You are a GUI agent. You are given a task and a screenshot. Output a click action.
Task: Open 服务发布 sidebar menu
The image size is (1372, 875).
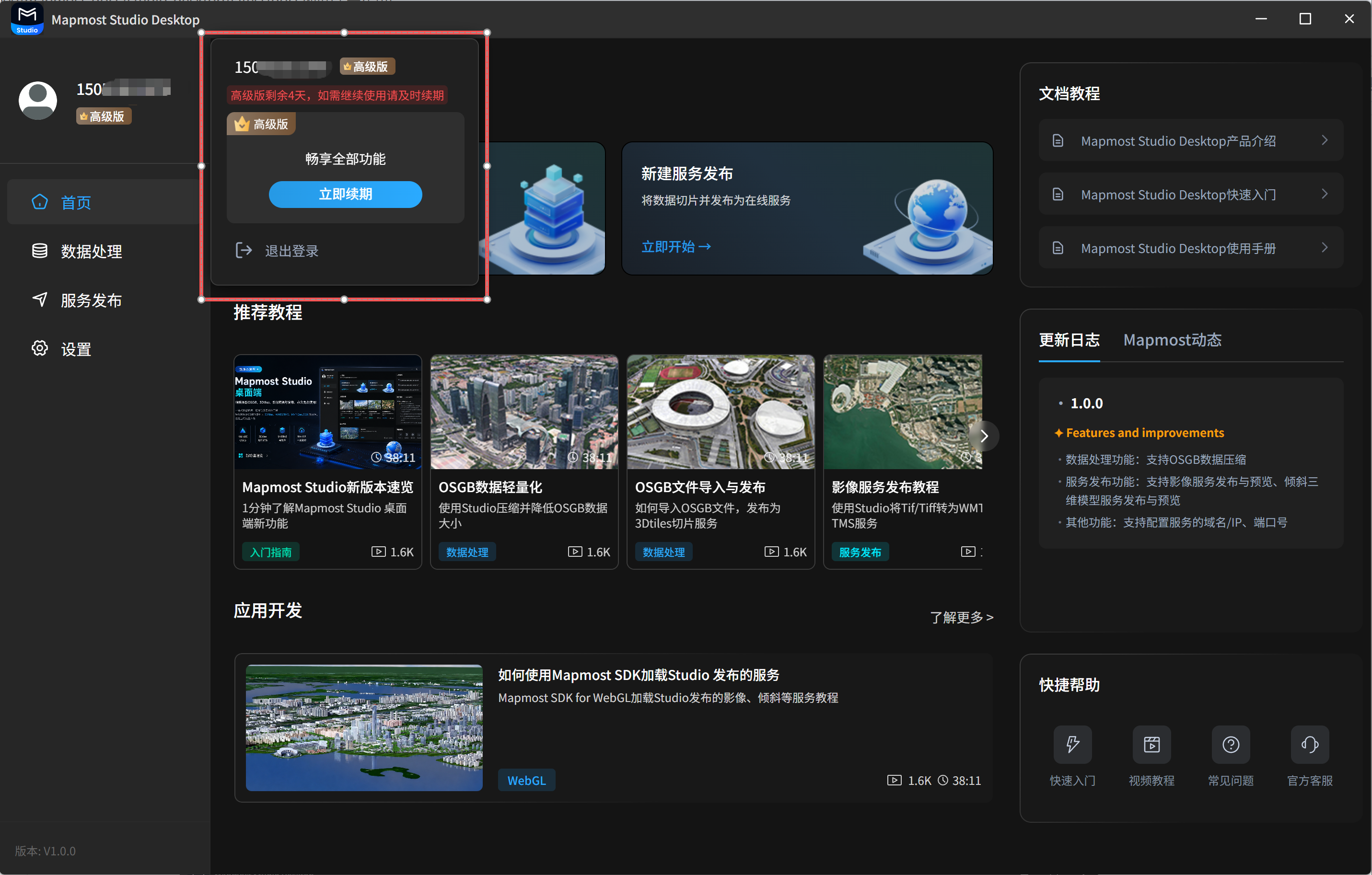(104, 300)
